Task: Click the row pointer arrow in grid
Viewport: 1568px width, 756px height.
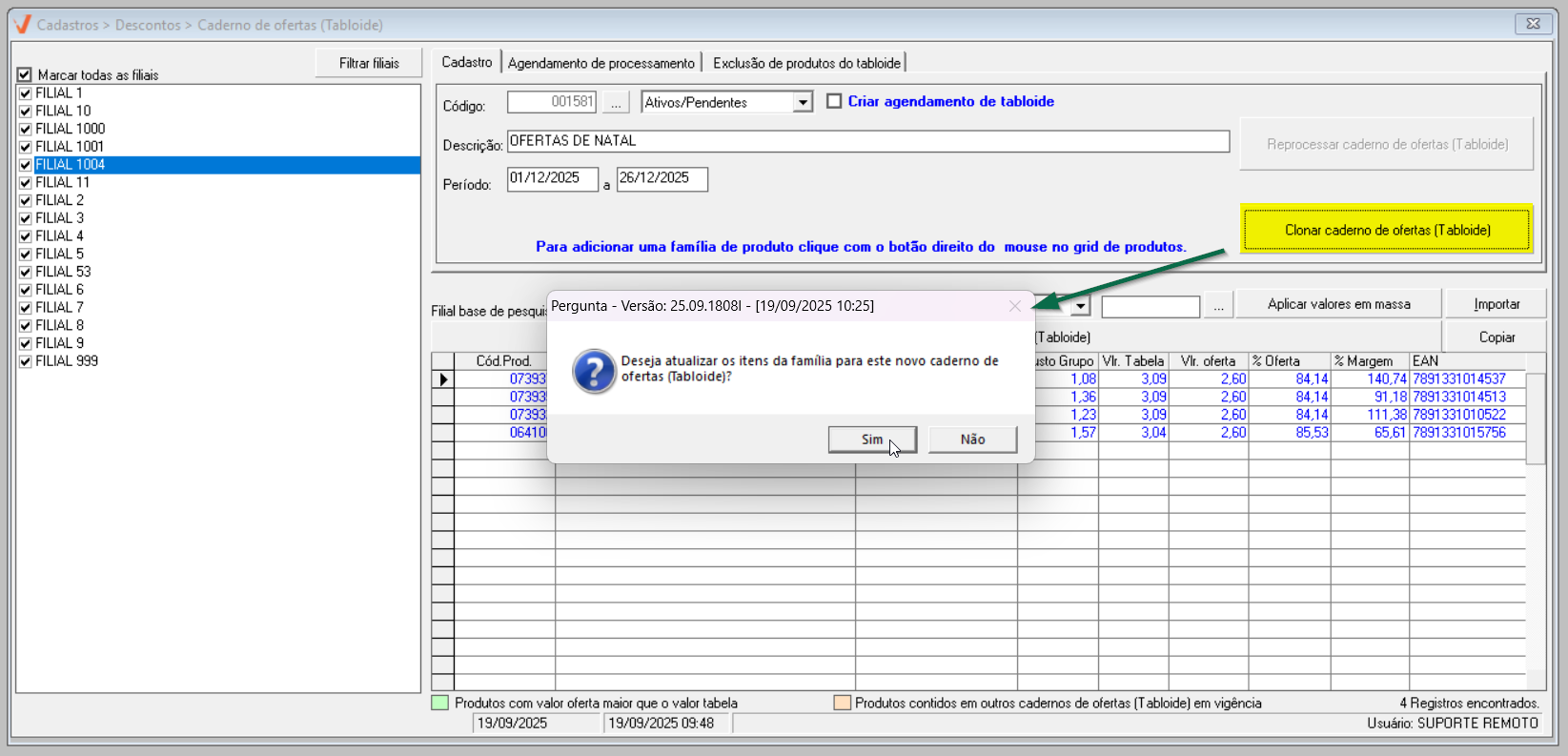Action: click(x=443, y=379)
